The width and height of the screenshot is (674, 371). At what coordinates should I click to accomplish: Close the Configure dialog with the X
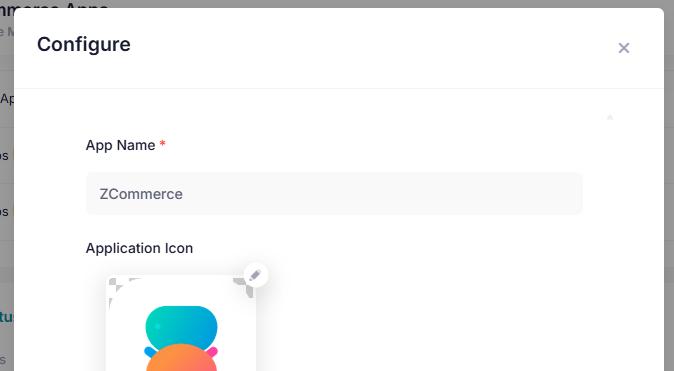pyautogui.click(x=624, y=48)
